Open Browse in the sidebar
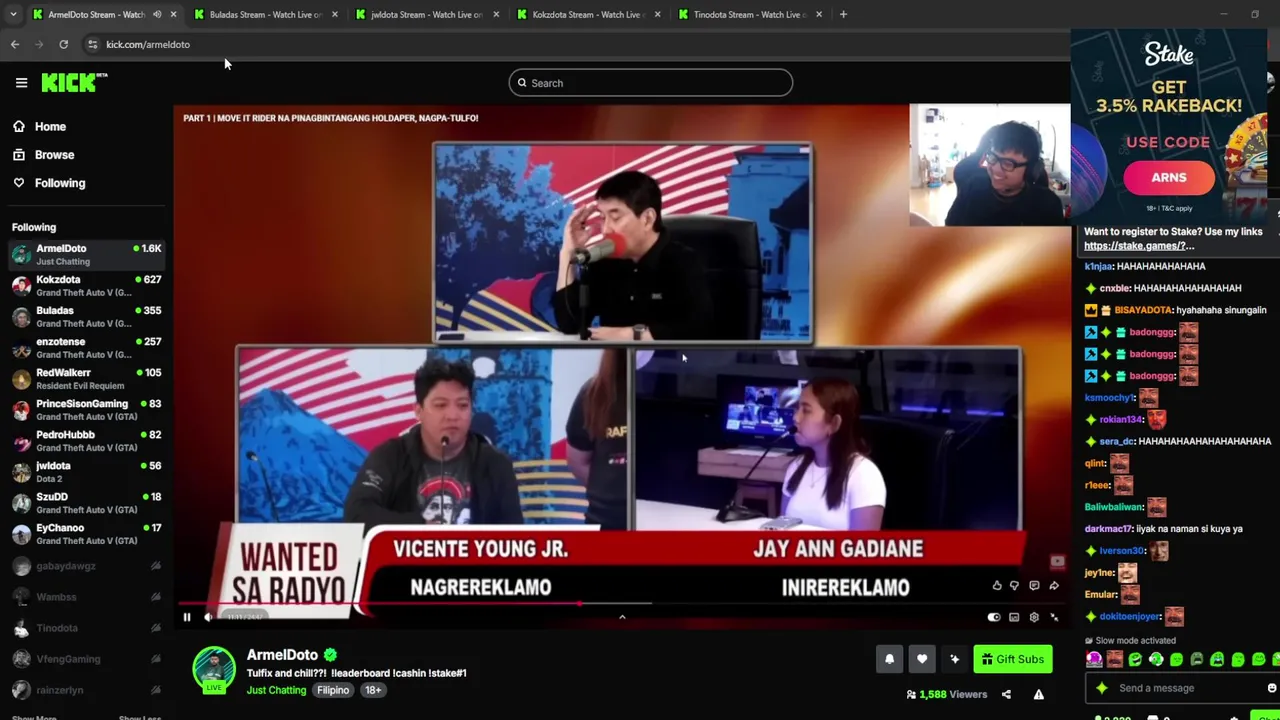The width and height of the screenshot is (1280, 720). 43,155
